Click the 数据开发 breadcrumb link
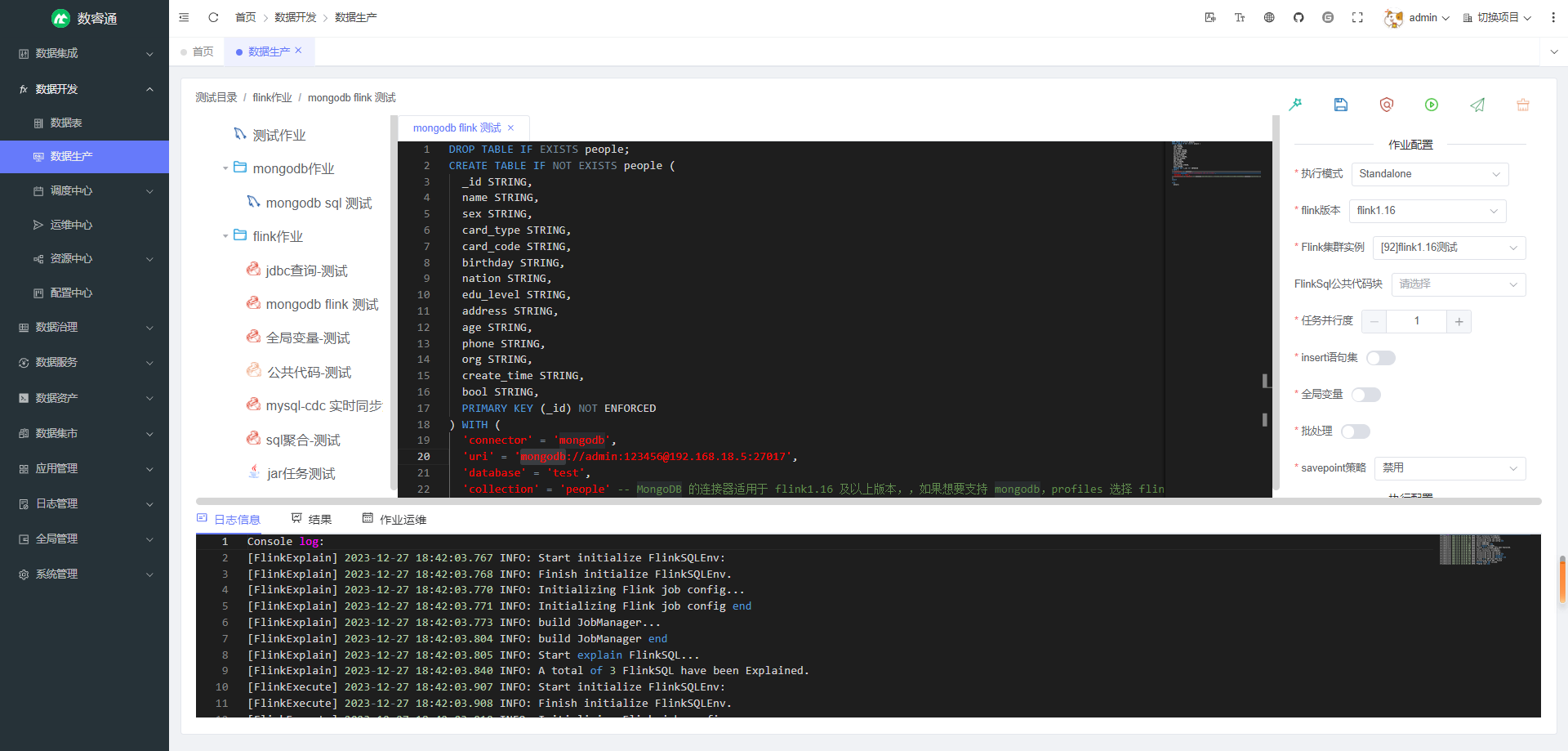The width and height of the screenshot is (1568, 751). coord(296,17)
